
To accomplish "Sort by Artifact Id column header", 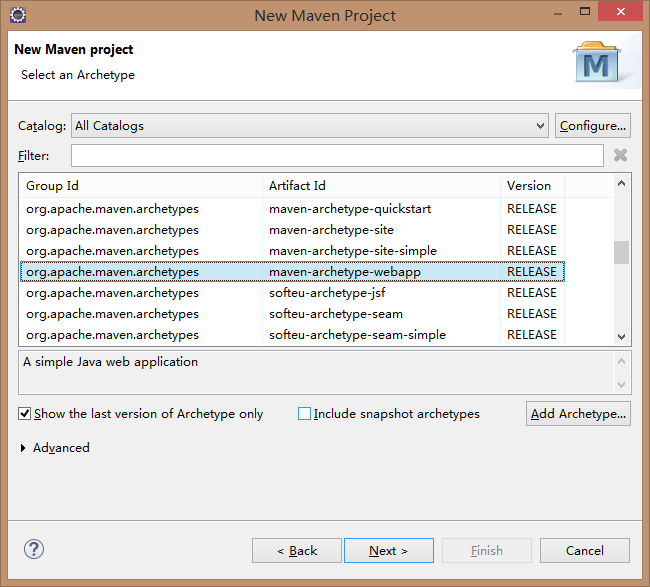I will pos(381,186).
